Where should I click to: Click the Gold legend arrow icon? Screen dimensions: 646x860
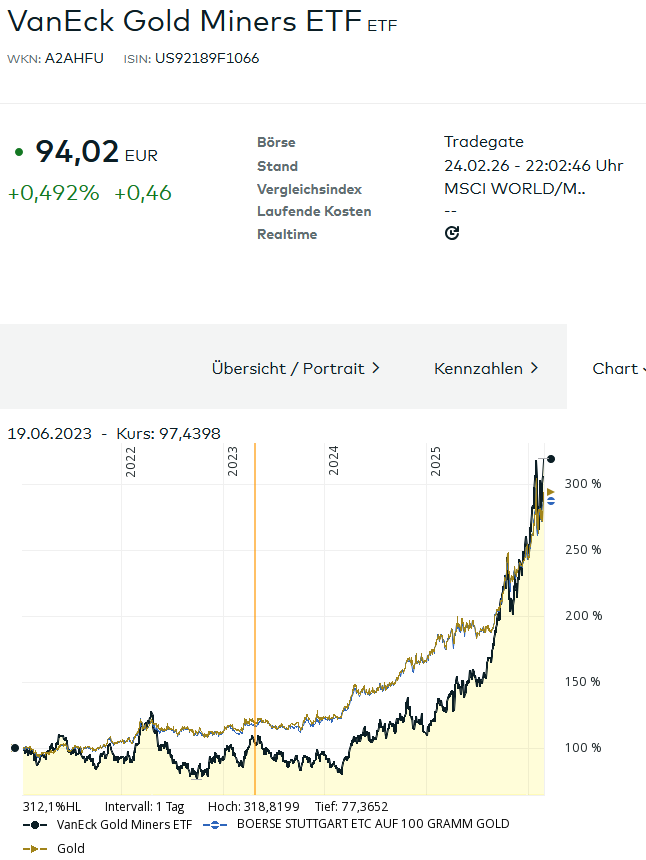[x=35, y=849]
